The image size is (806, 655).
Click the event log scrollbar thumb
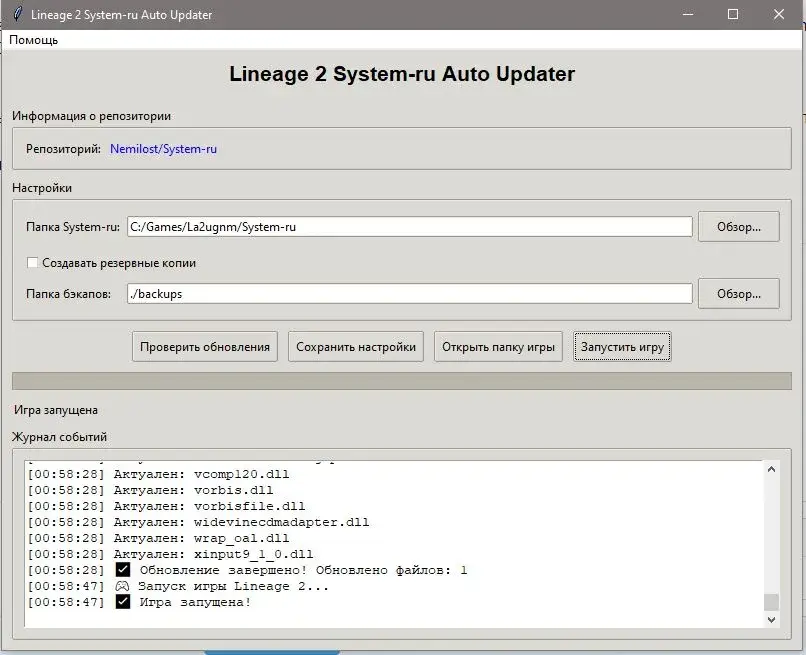coord(771,602)
